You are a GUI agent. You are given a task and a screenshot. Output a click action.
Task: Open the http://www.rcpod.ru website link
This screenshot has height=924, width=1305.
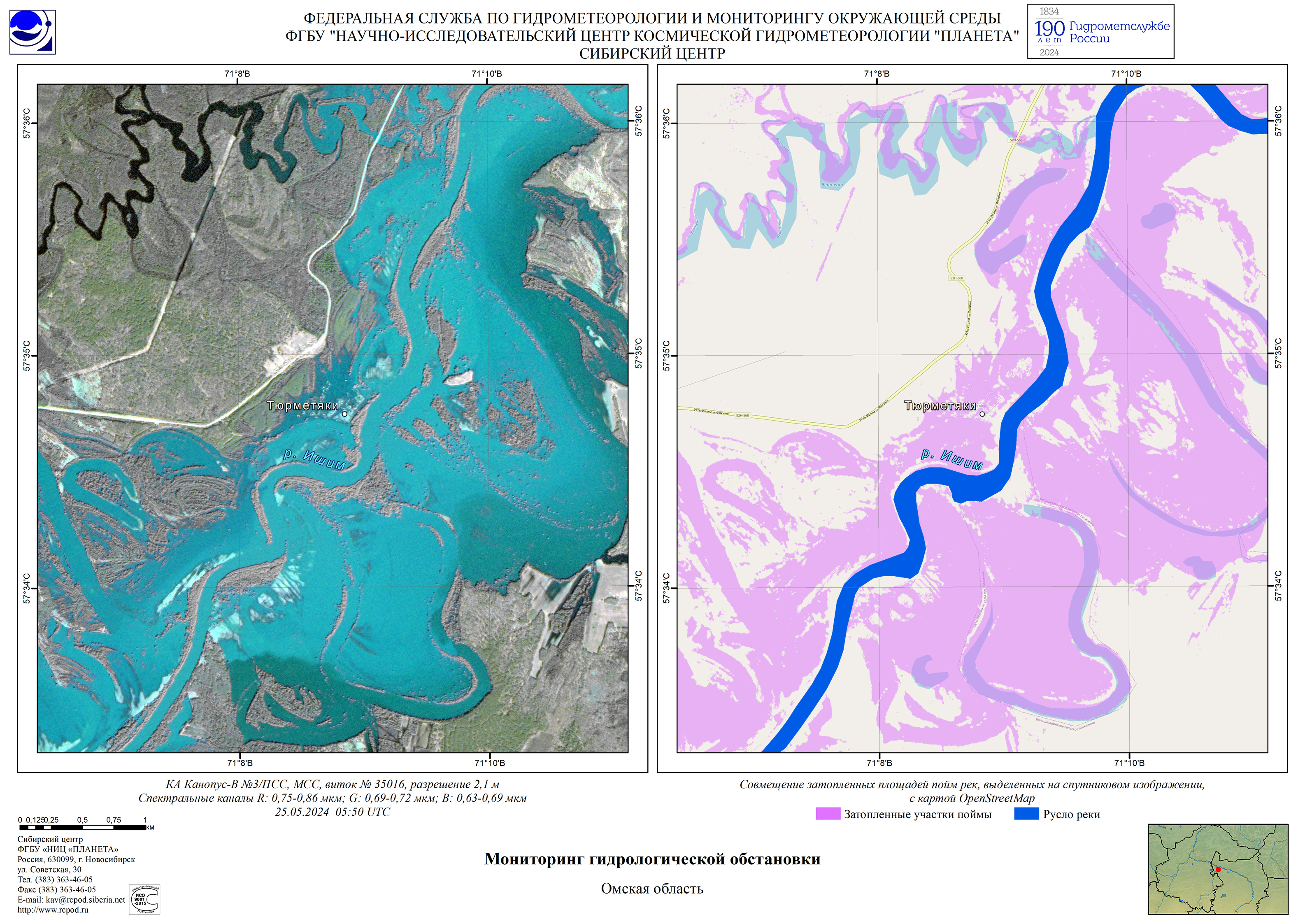tap(53, 910)
